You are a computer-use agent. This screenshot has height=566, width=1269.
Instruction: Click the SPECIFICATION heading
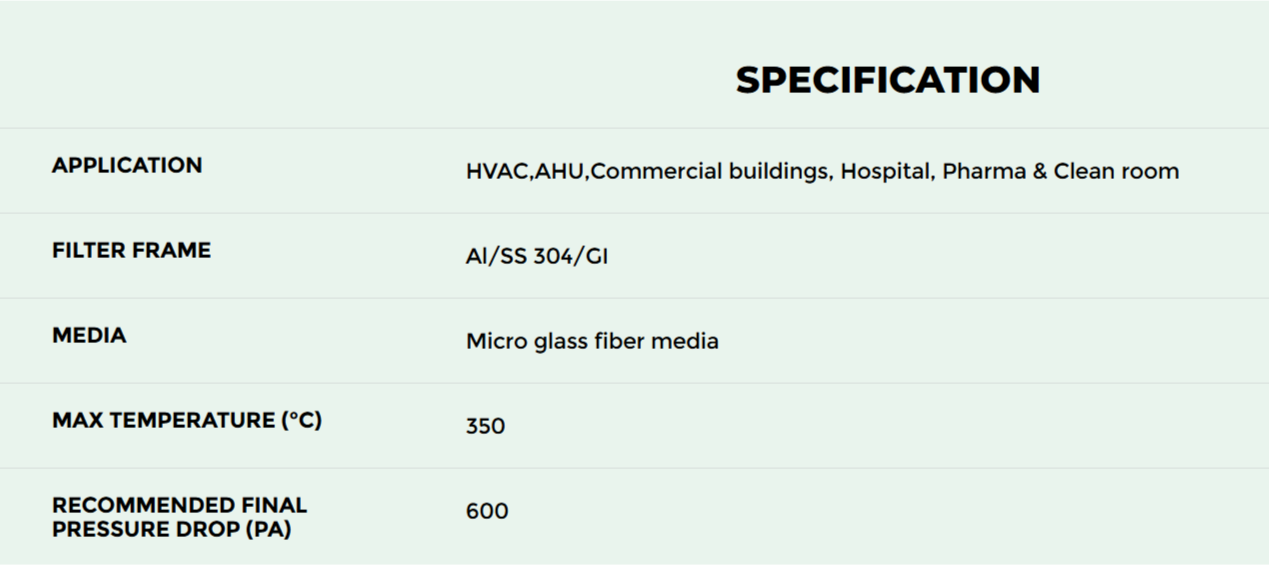888,80
